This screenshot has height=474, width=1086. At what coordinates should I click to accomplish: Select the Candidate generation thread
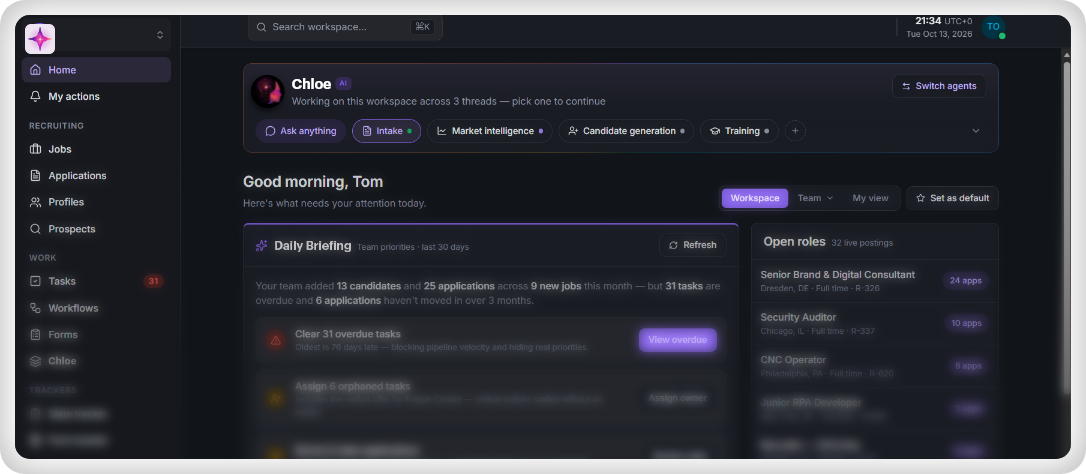click(626, 131)
